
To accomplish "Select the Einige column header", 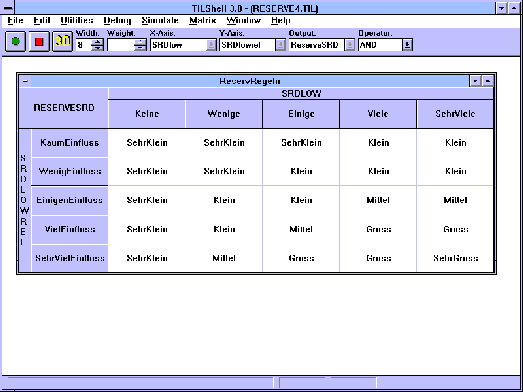I will [x=301, y=114].
